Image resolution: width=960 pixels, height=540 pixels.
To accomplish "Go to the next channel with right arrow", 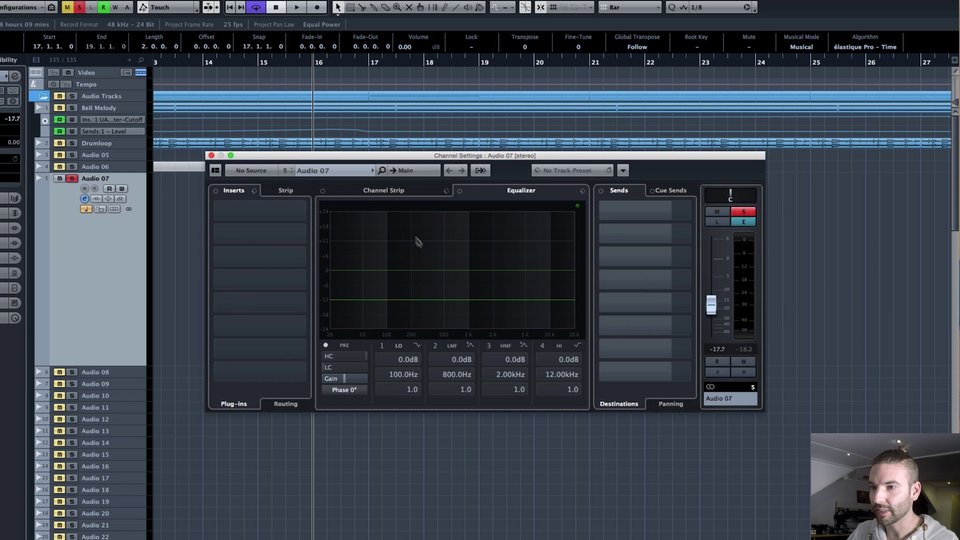I will tap(462, 170).
